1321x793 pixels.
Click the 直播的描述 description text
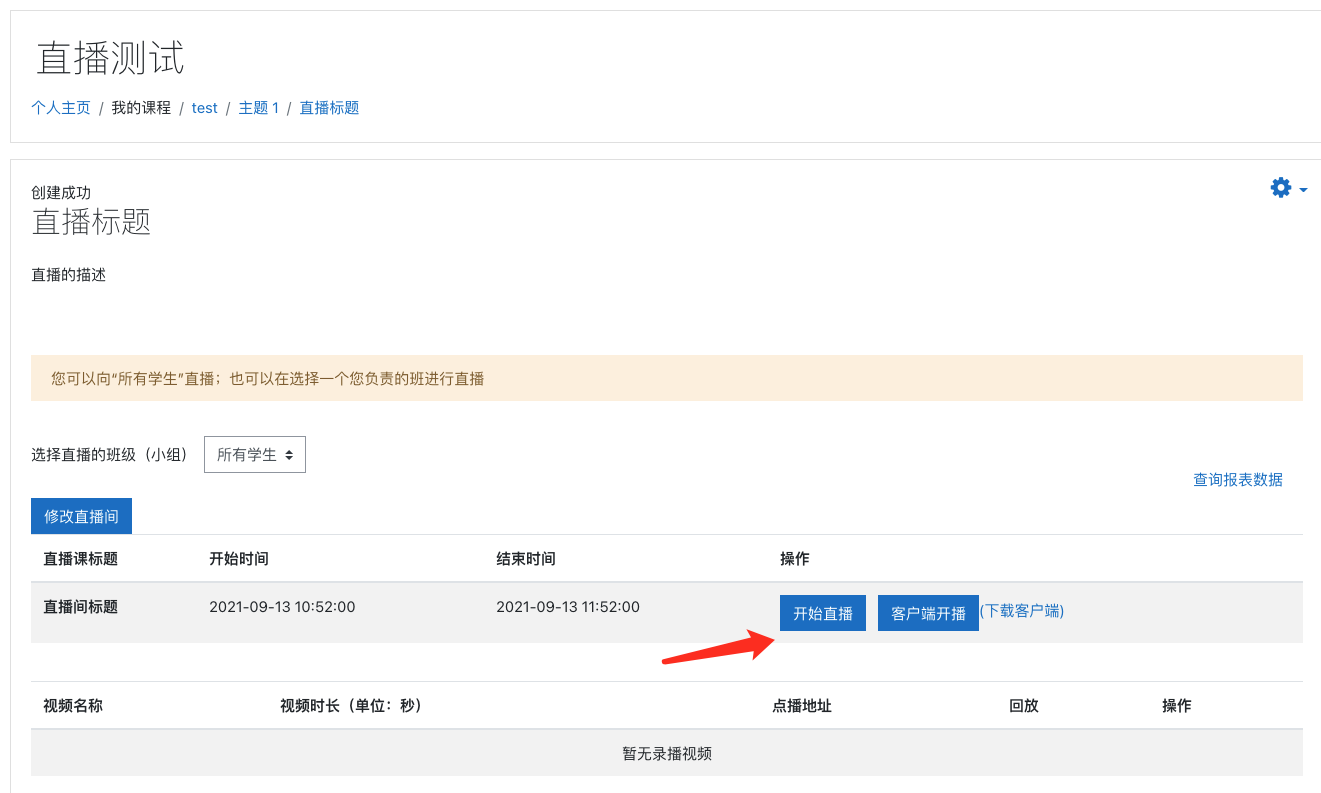click(69, 274)
